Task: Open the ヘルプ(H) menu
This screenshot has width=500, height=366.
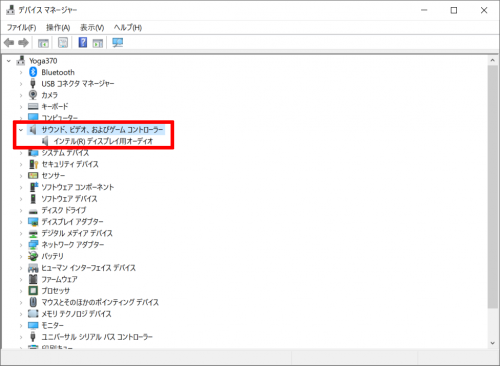Action: pos(128,27)
